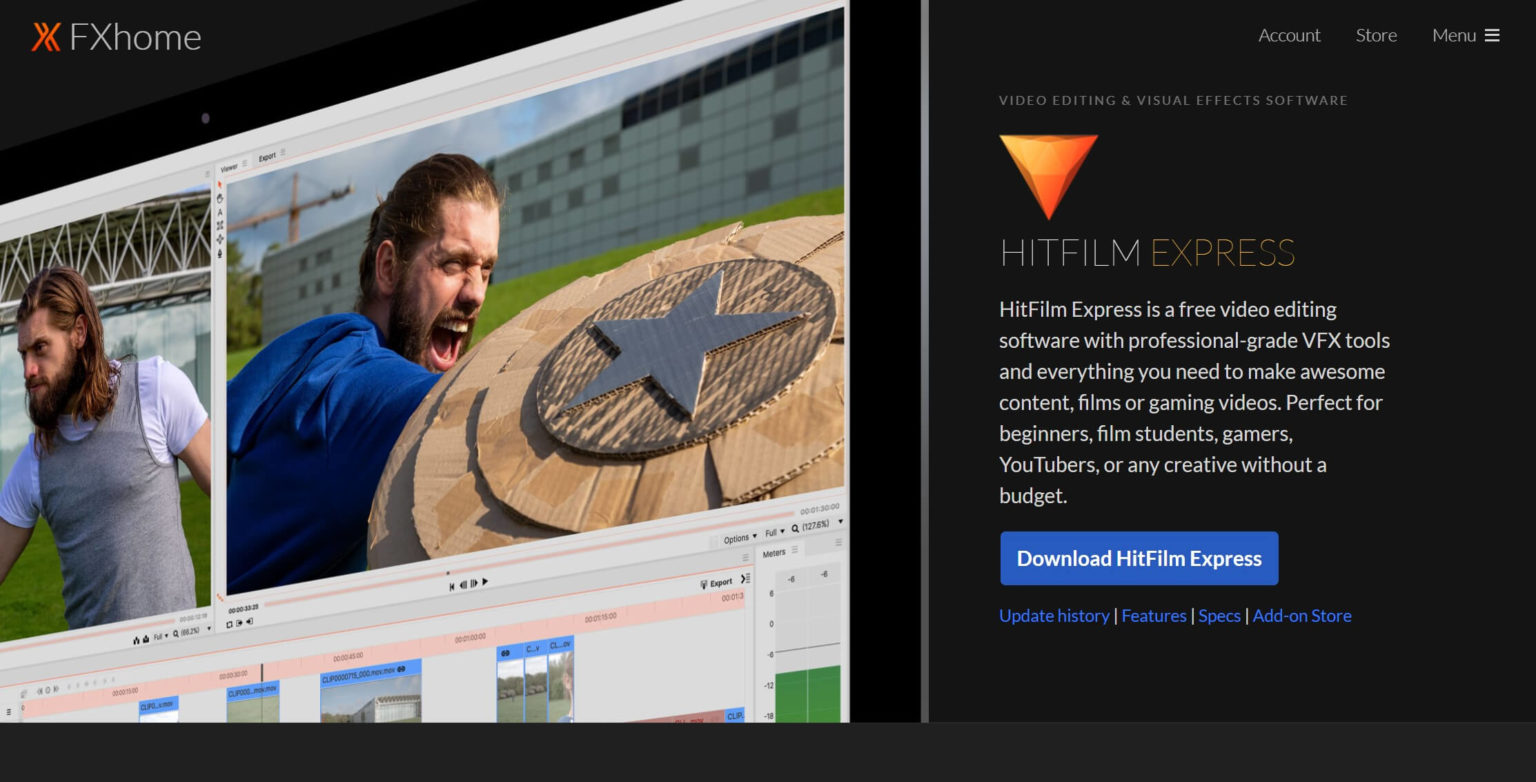Step to the previous frame in viewer

[x=463, y=585]
